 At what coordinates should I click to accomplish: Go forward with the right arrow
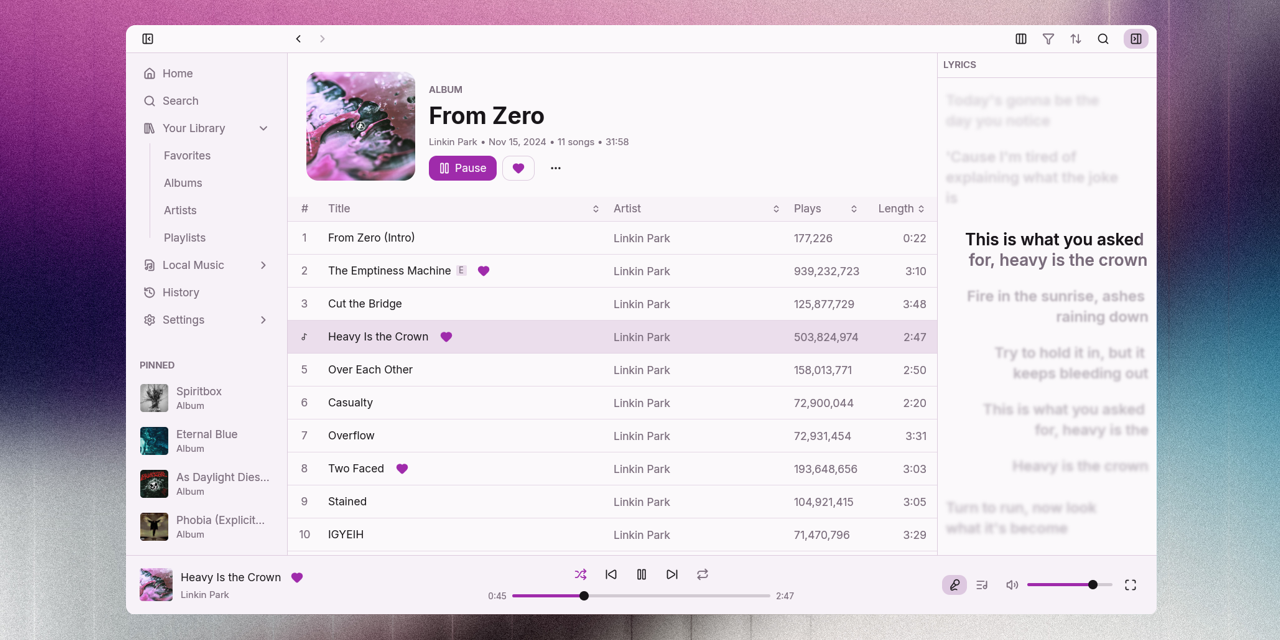tap(322, 39)
